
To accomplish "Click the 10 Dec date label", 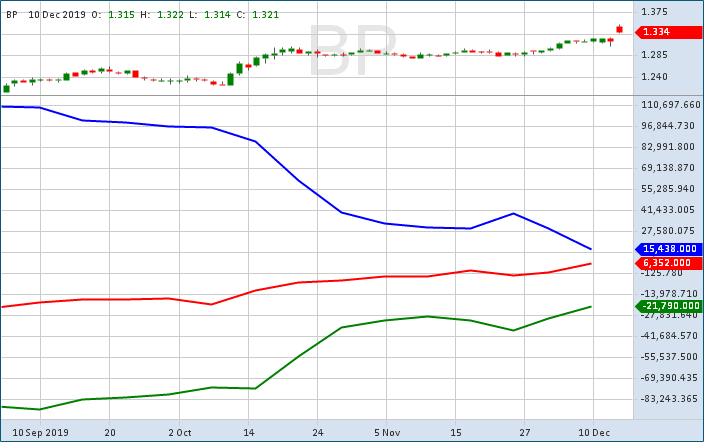I will 594,433.
